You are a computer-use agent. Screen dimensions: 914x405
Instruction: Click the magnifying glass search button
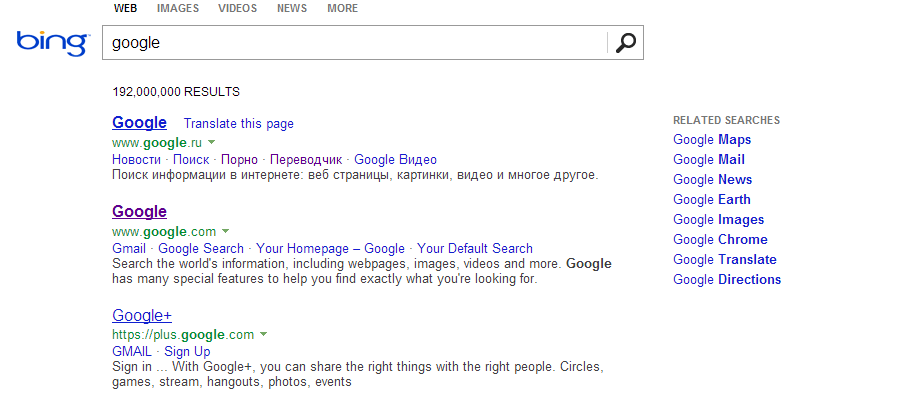coord(625,43)
